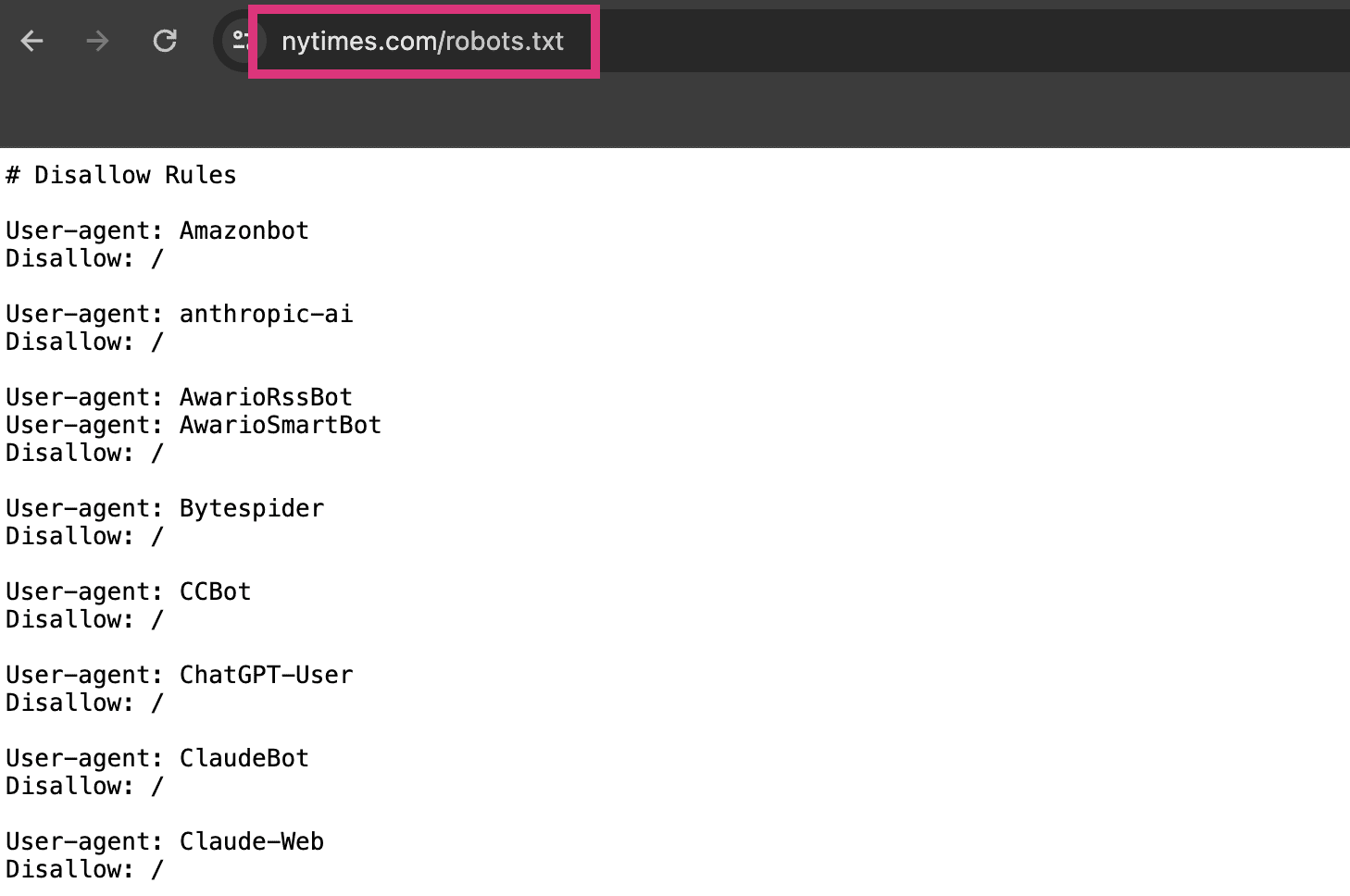Click the Disallow line under AwarioSmartBot

(x=84, y=453)
